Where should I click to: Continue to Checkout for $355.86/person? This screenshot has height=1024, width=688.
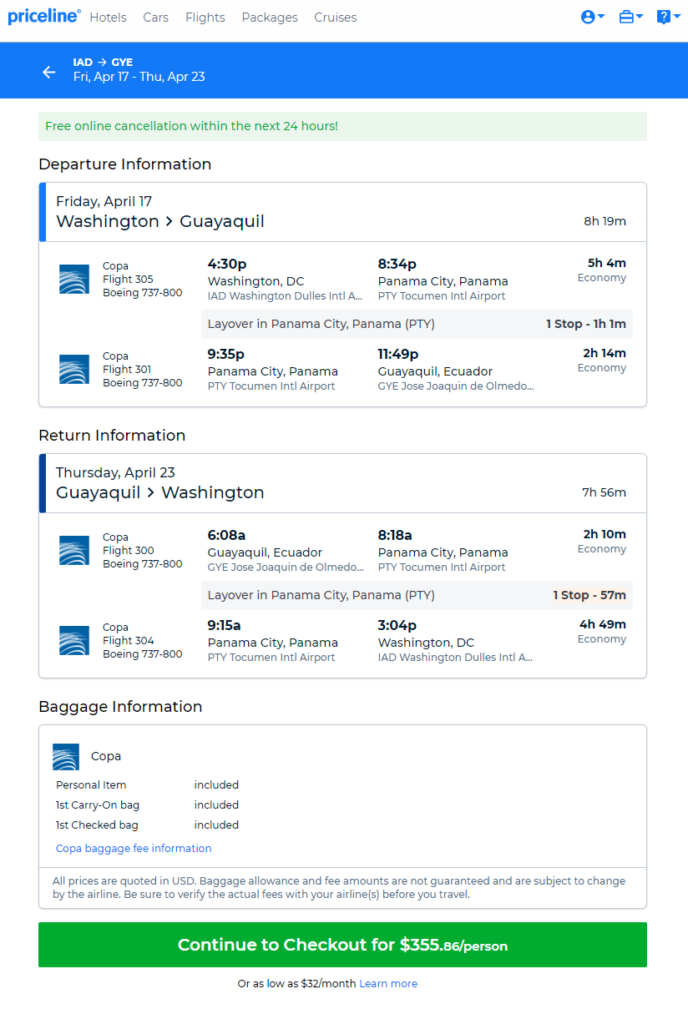[x=343, y=945]
